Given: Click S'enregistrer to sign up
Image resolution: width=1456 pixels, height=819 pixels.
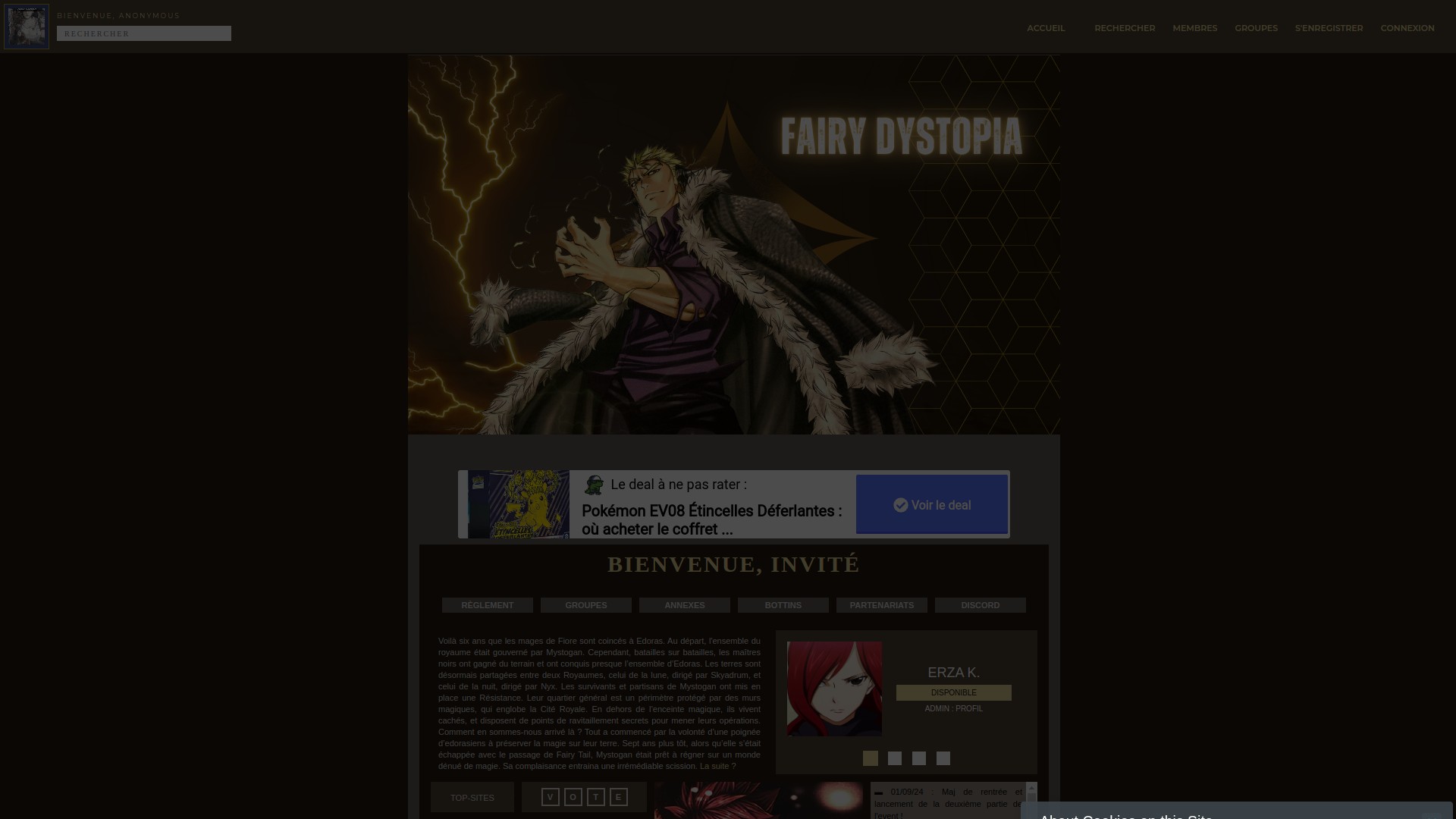Looking at the screenshot, I should point(1329,28).
